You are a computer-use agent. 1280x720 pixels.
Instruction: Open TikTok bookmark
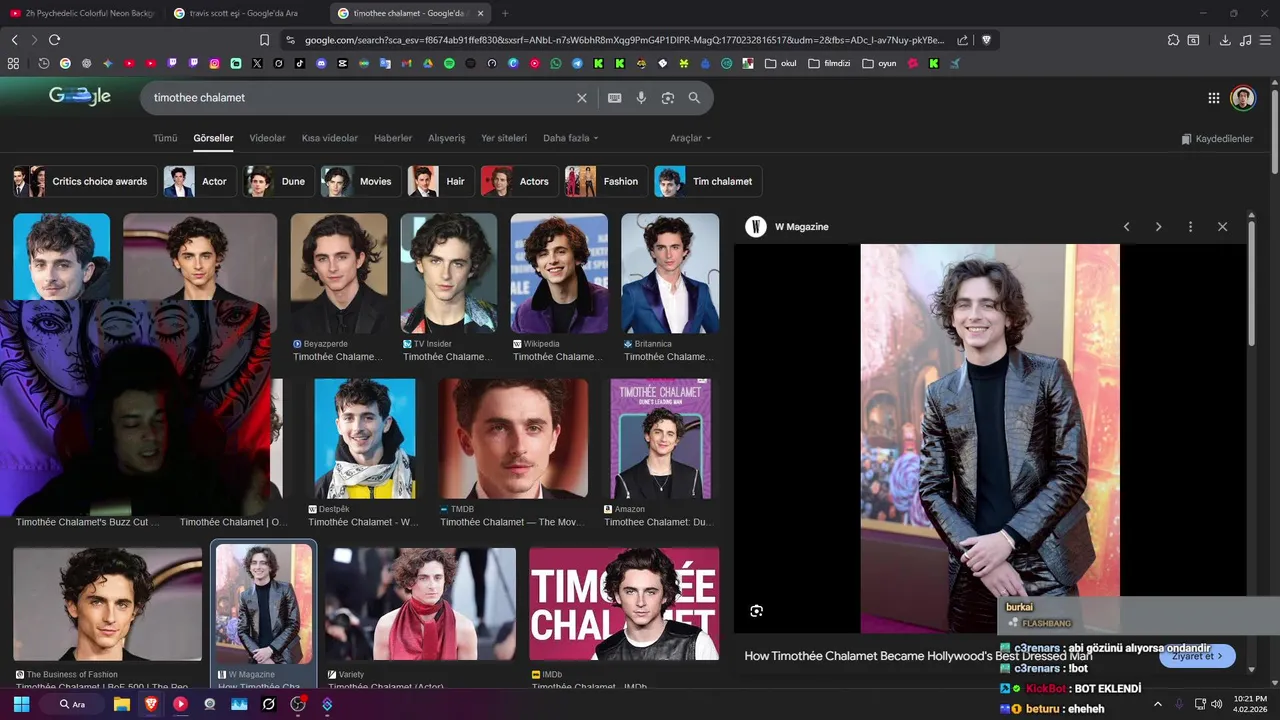[299, 63]
